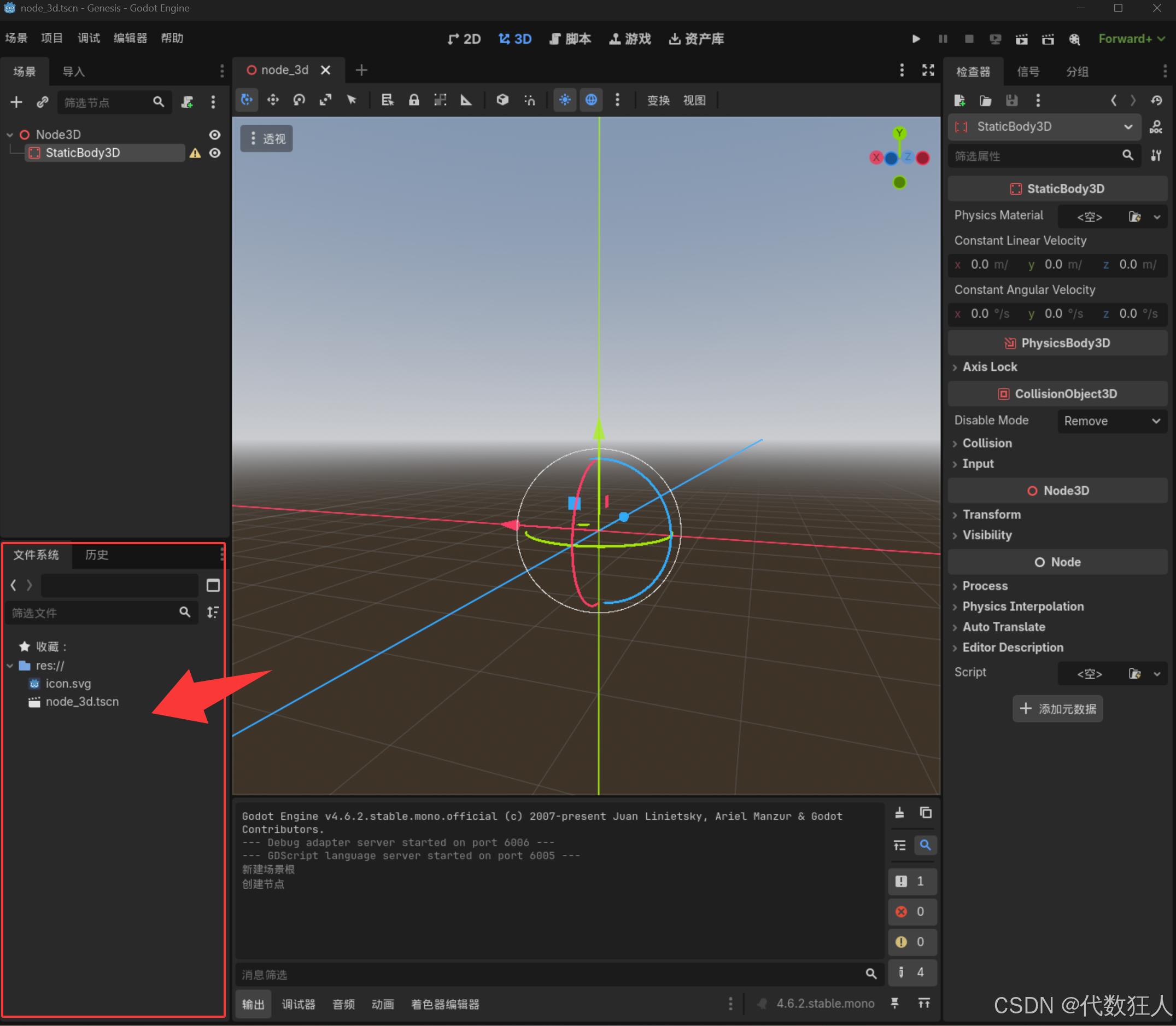Toggle the sun preview light button

(x=565, y=100)
